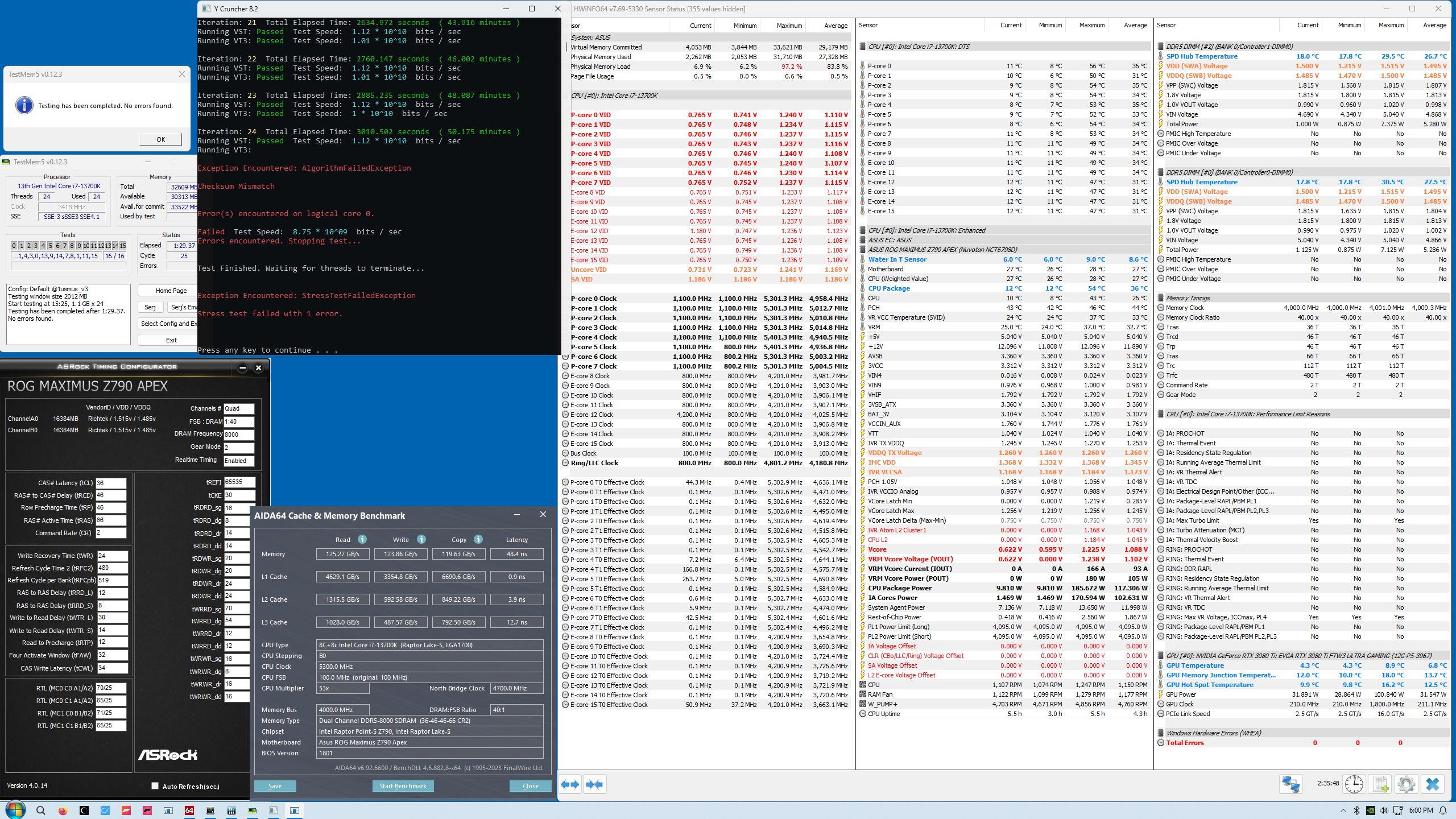The height and width of the screenshot is (819, 1456).
Task: Click the 6:00 PM taskbar clock
Action: pos(1420,810)
